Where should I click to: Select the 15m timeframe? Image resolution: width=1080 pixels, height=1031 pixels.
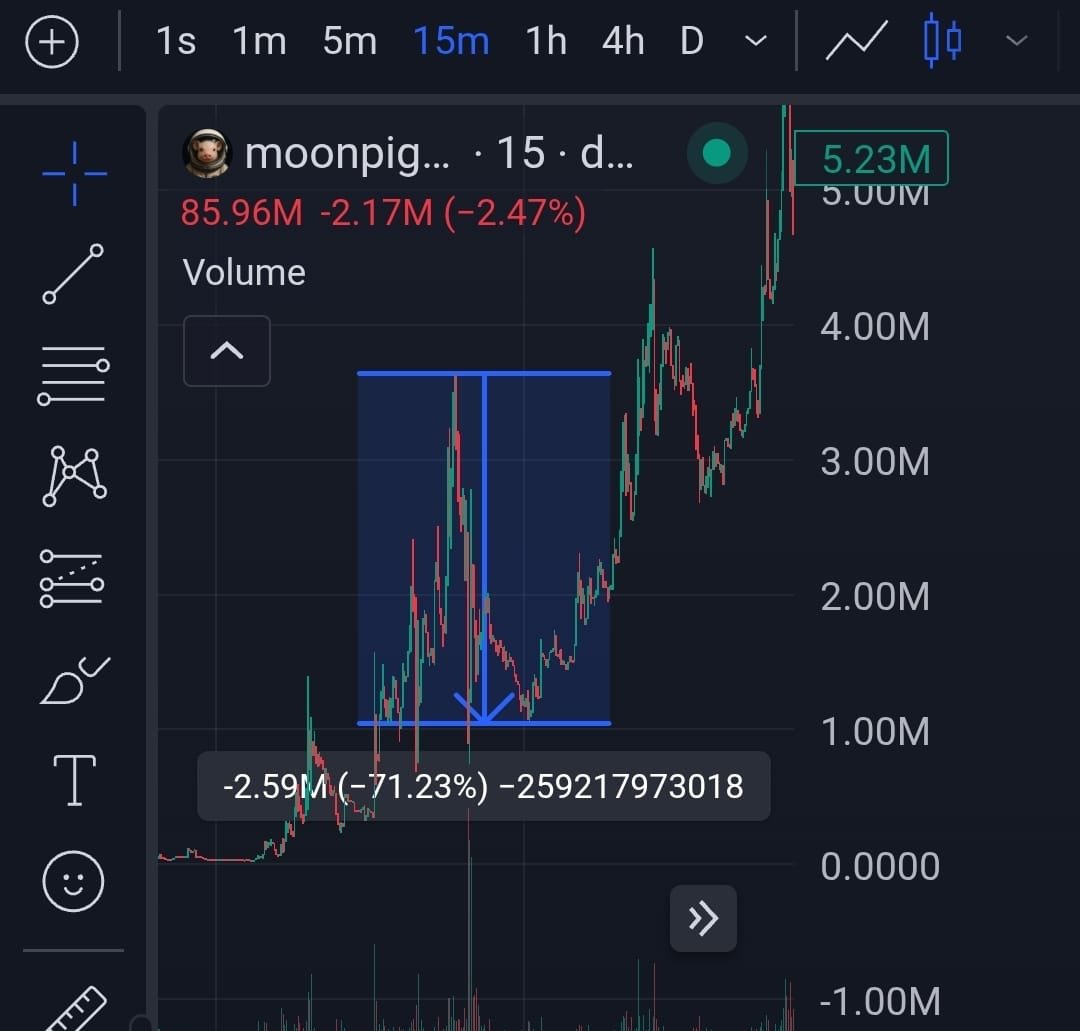tap(451, 41)
